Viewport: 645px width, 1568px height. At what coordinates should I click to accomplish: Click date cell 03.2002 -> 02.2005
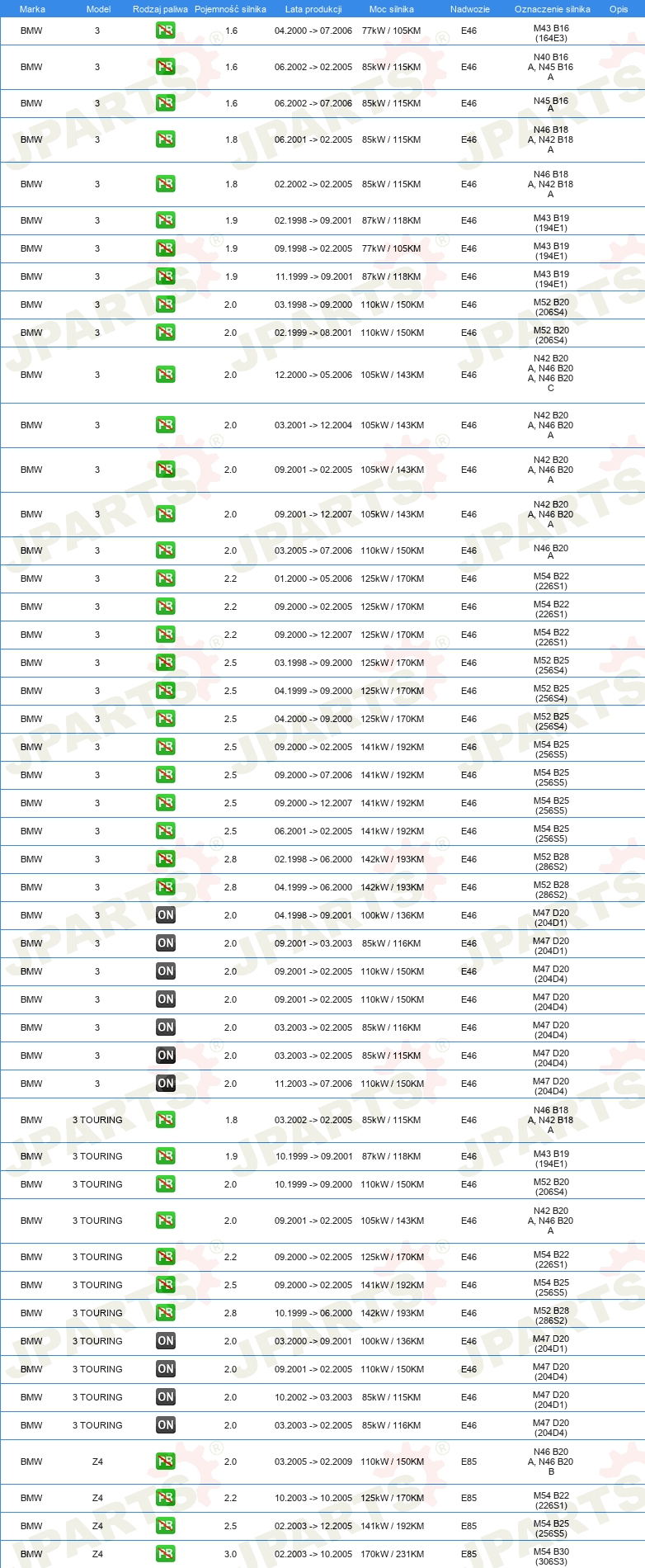tap(313, 1120)
